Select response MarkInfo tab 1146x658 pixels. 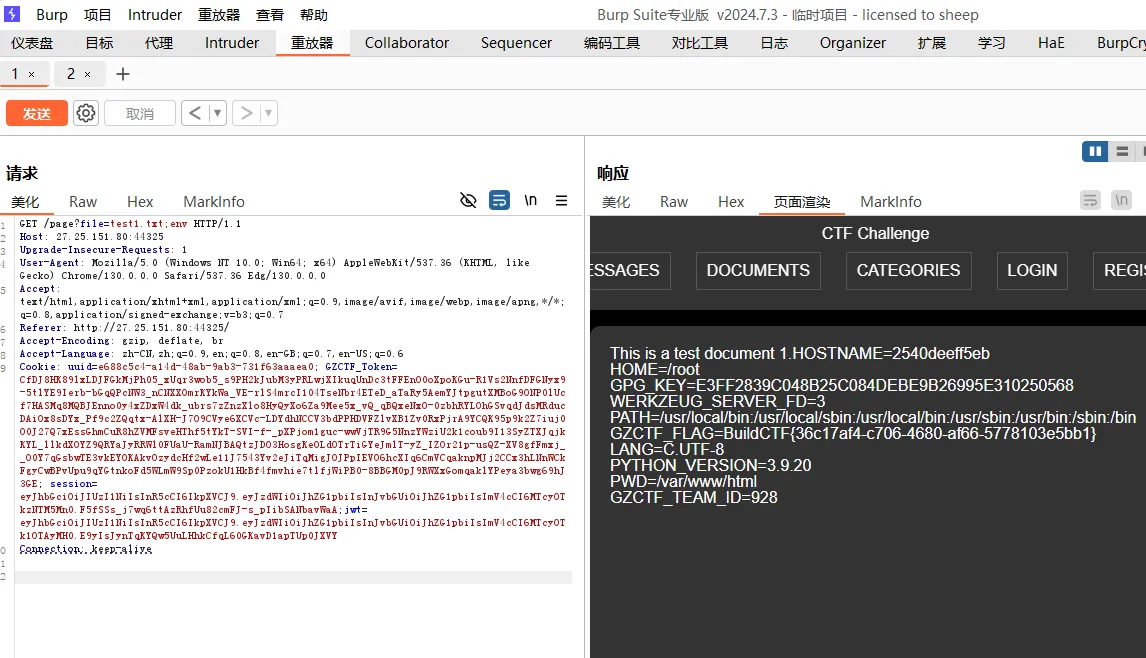[x=891, y=202]
